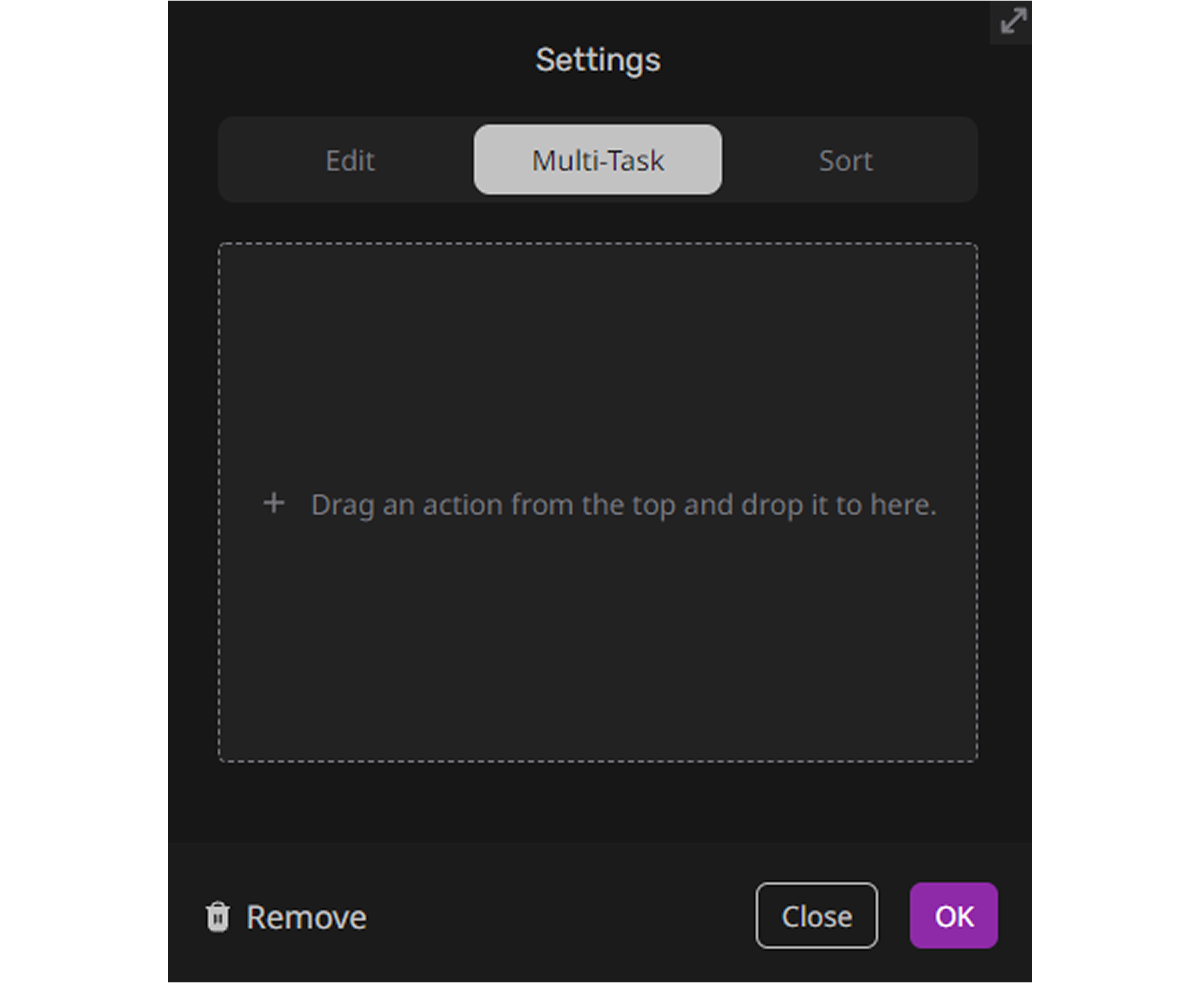The width and height of the screenshot is (1200, 983).
Task: Click the highlighted Multi-Task segment
Action: tap(598, 160)
